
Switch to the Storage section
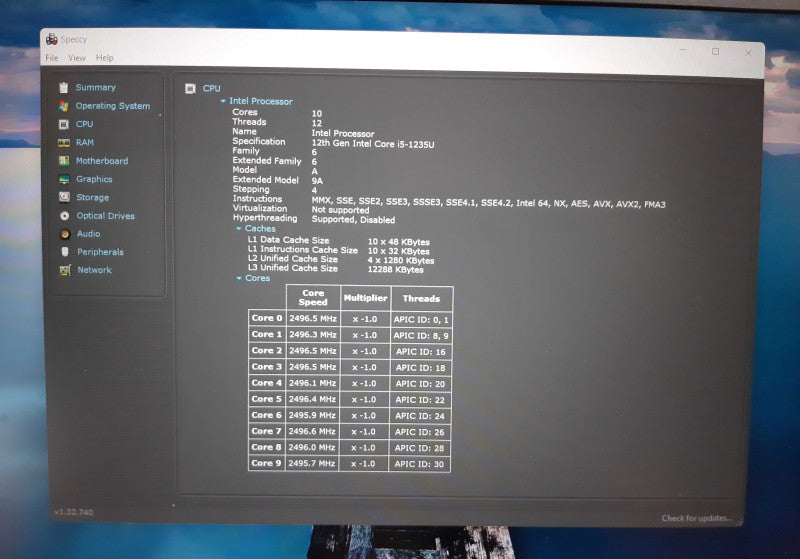coord(92,197)
